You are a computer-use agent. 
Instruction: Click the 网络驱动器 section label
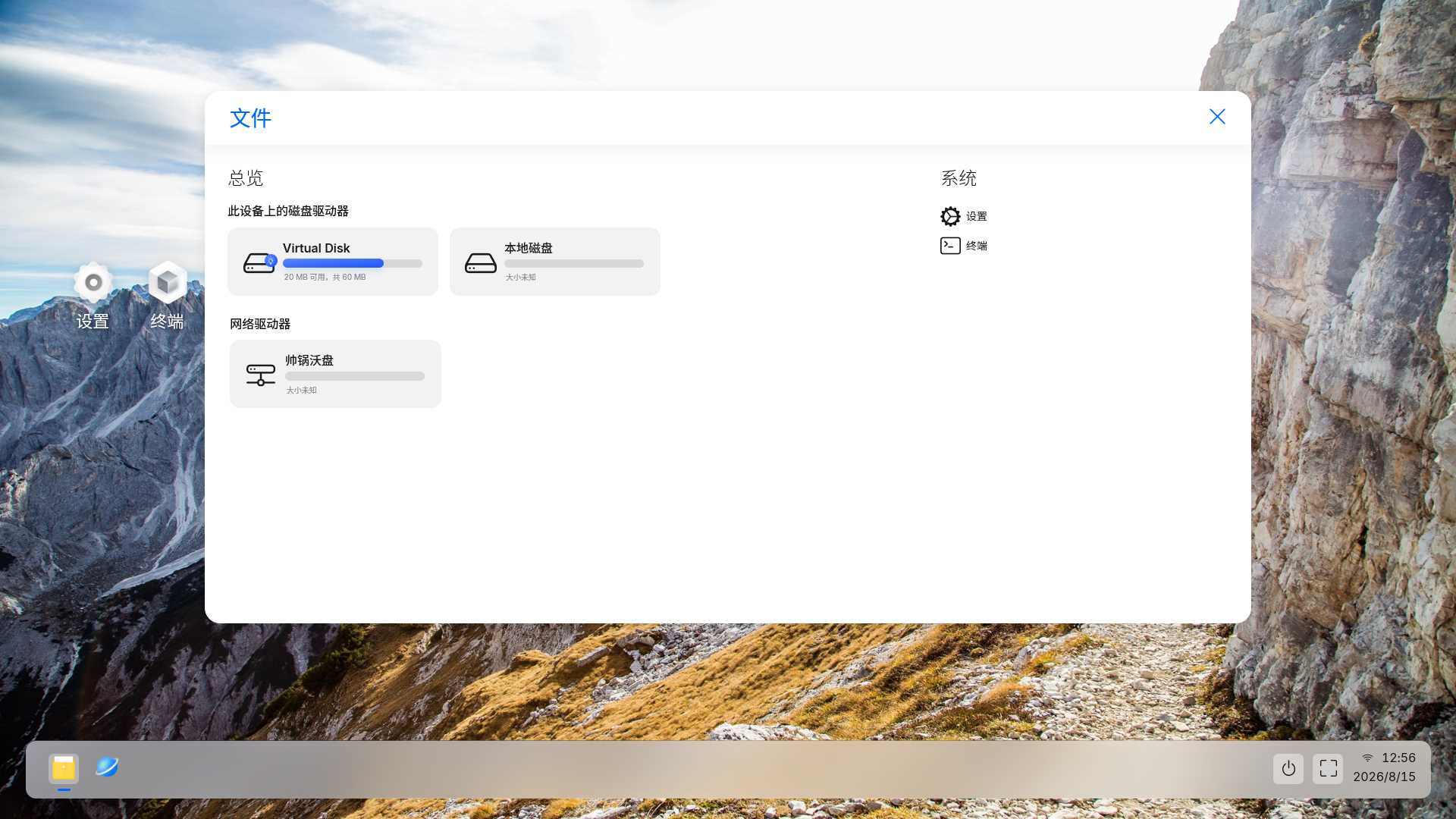coord(260,324)
